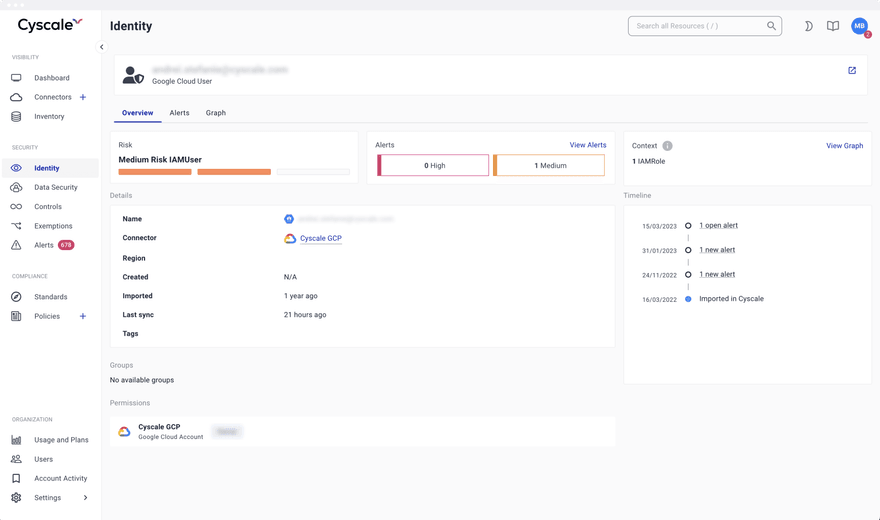Open the documentation book icon
This screenshot has height=520, width=880.
click(x=833, y=26)
